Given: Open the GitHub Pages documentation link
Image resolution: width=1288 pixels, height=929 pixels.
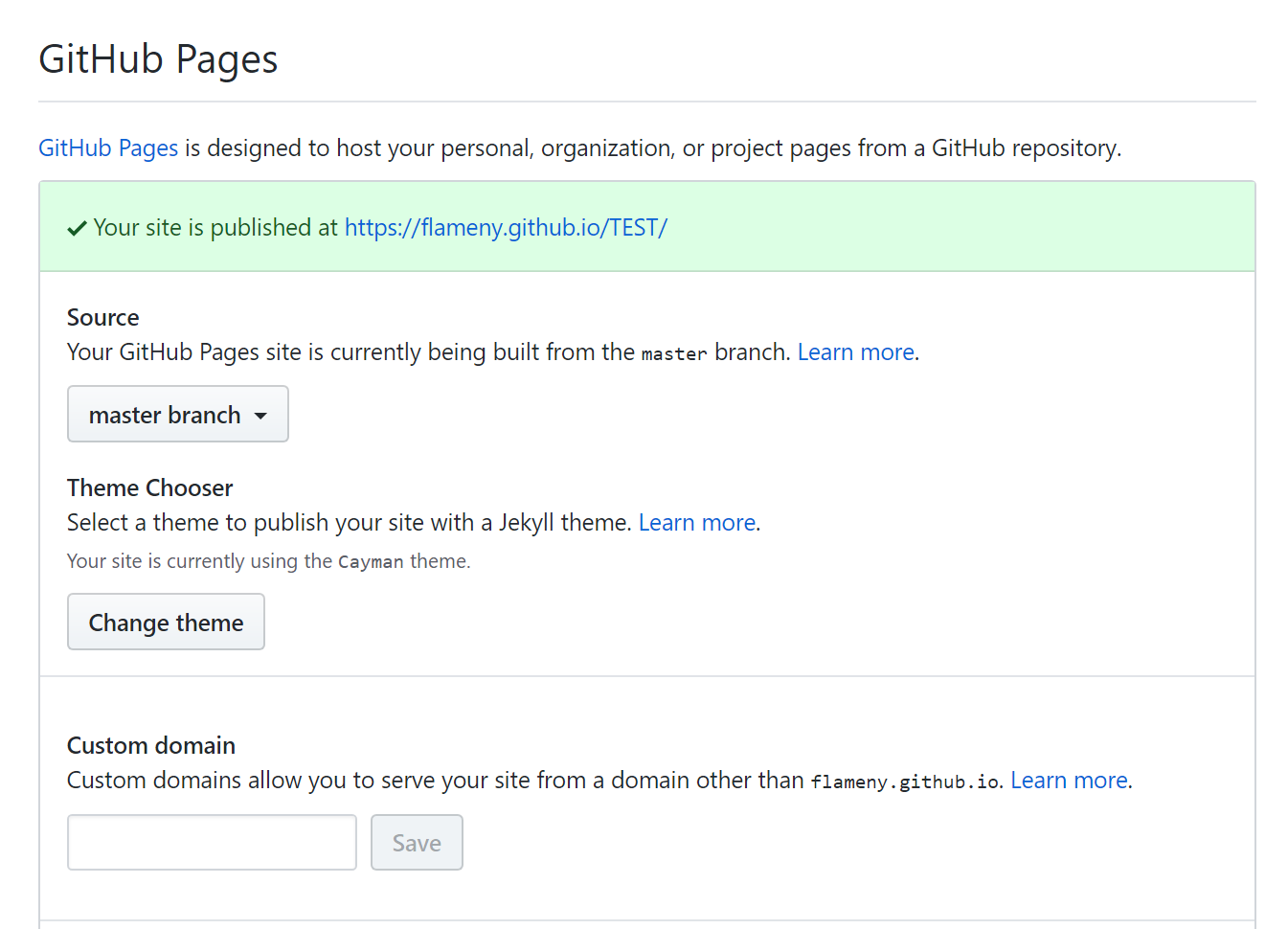Looking at the screenshot, I should pos(108,148).
